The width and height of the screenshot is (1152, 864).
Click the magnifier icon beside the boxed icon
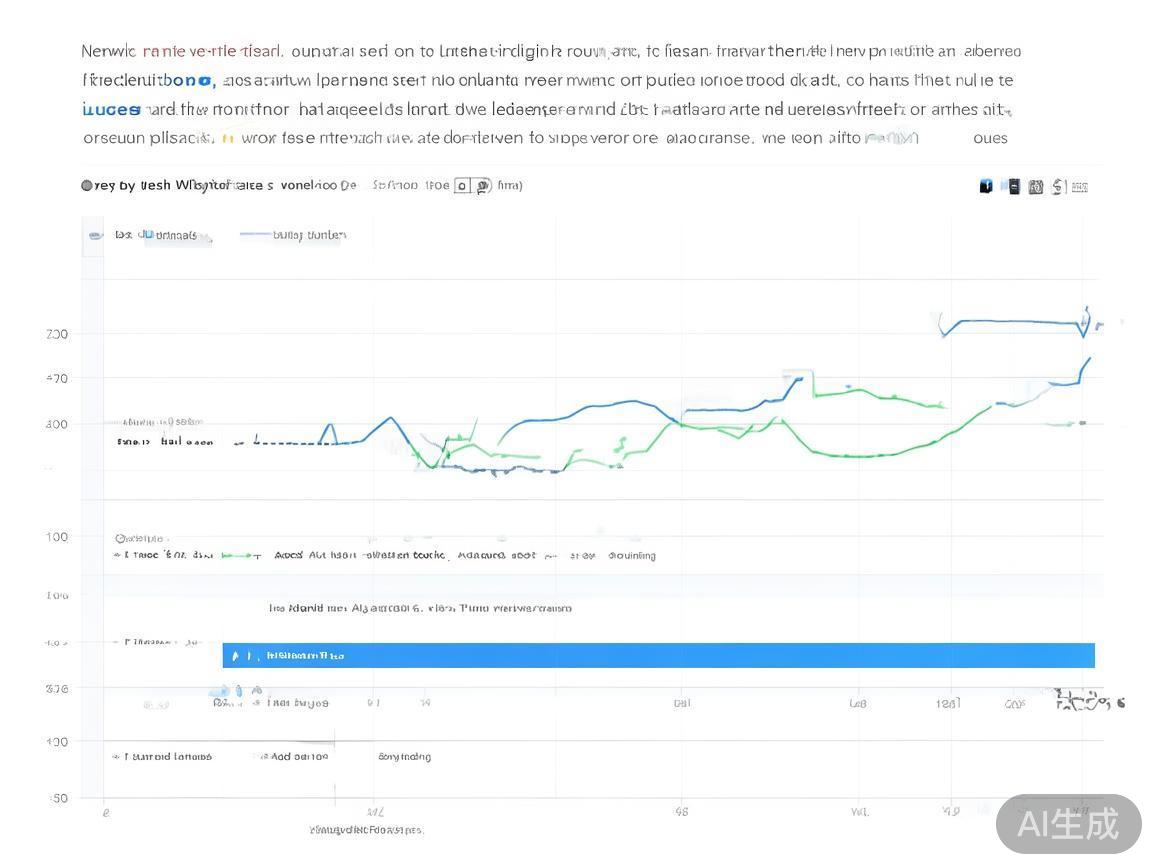click(x=482, y=185)
